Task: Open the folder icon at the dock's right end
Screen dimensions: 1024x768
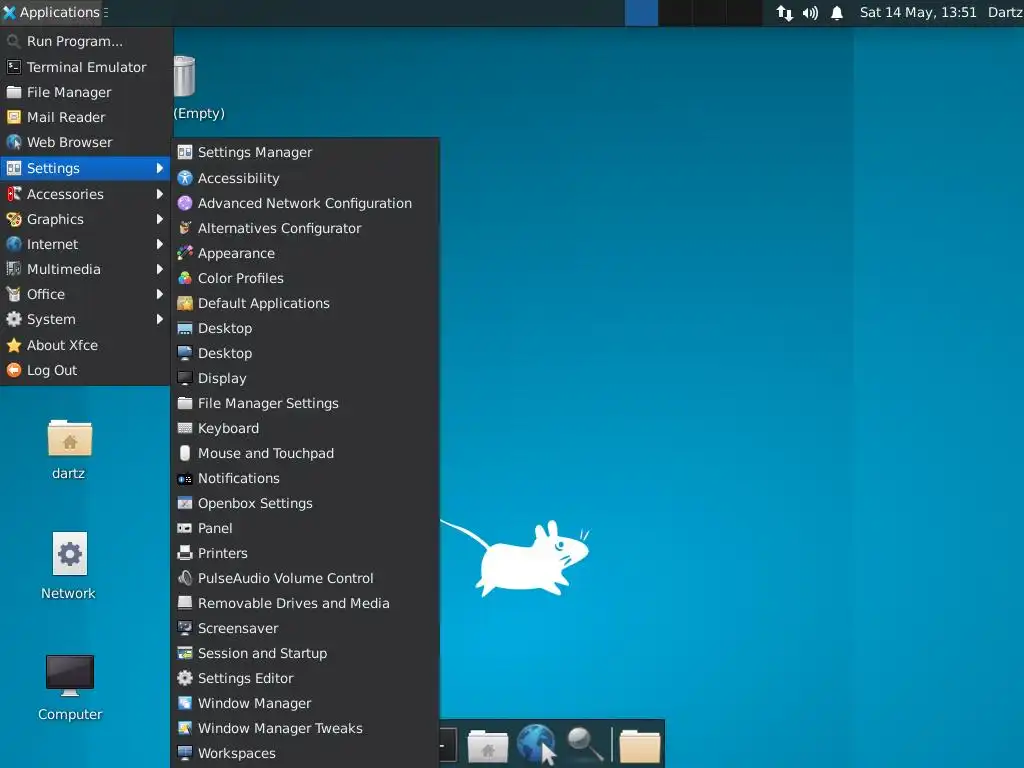Action: (639, 745)
